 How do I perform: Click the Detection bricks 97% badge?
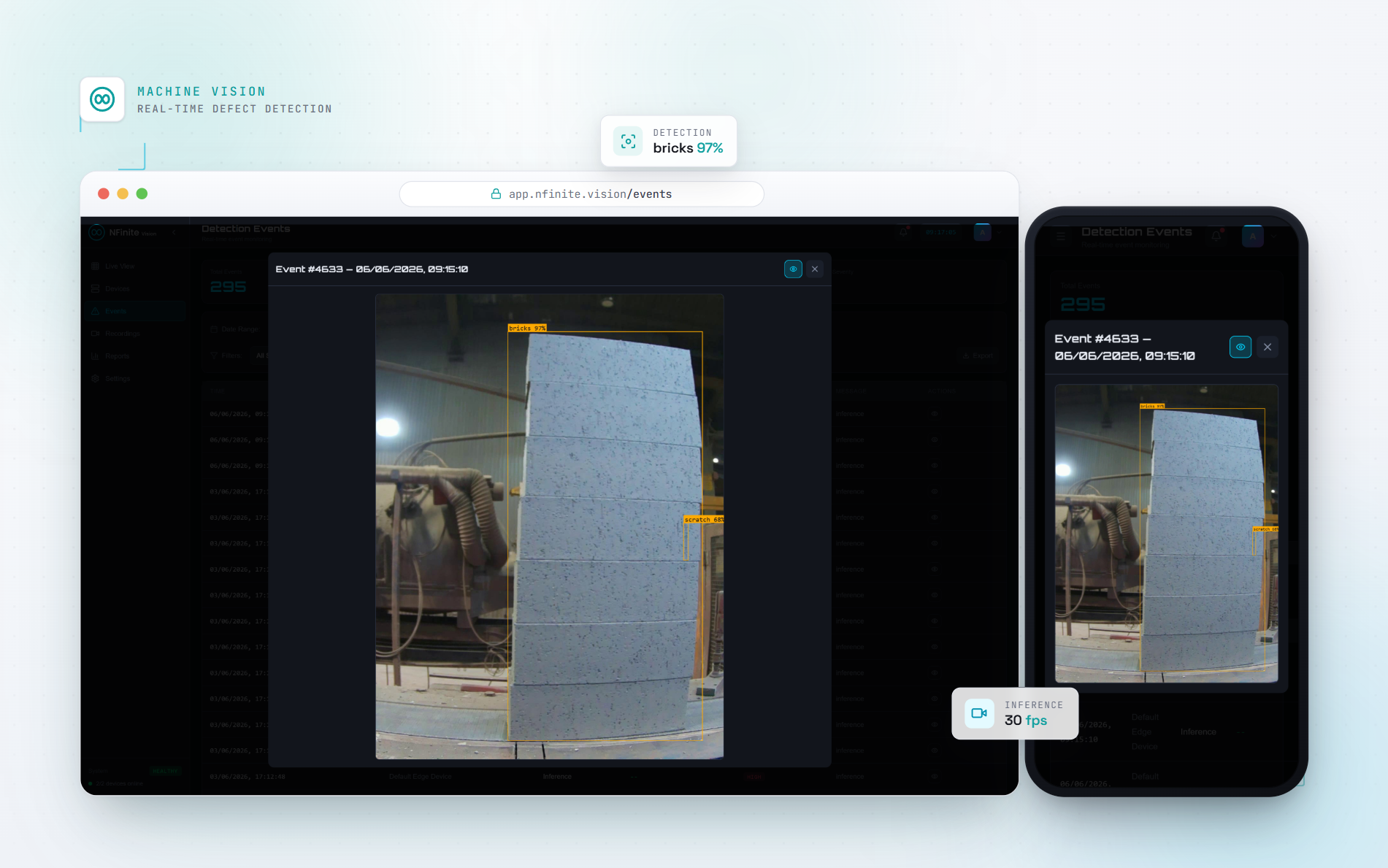669,141
